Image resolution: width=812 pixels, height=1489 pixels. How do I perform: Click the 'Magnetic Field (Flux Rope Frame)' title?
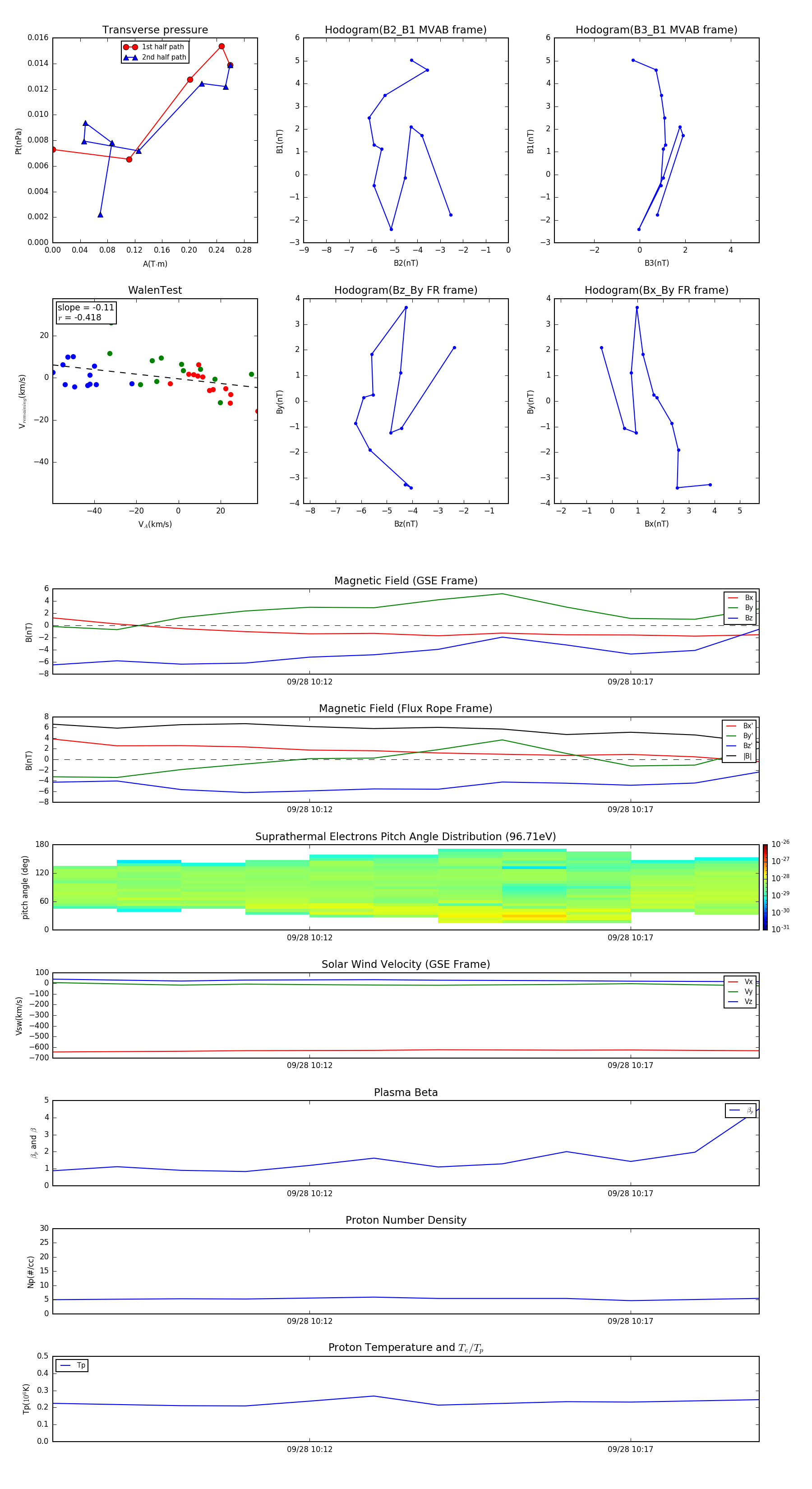click(x=406, y=709)
